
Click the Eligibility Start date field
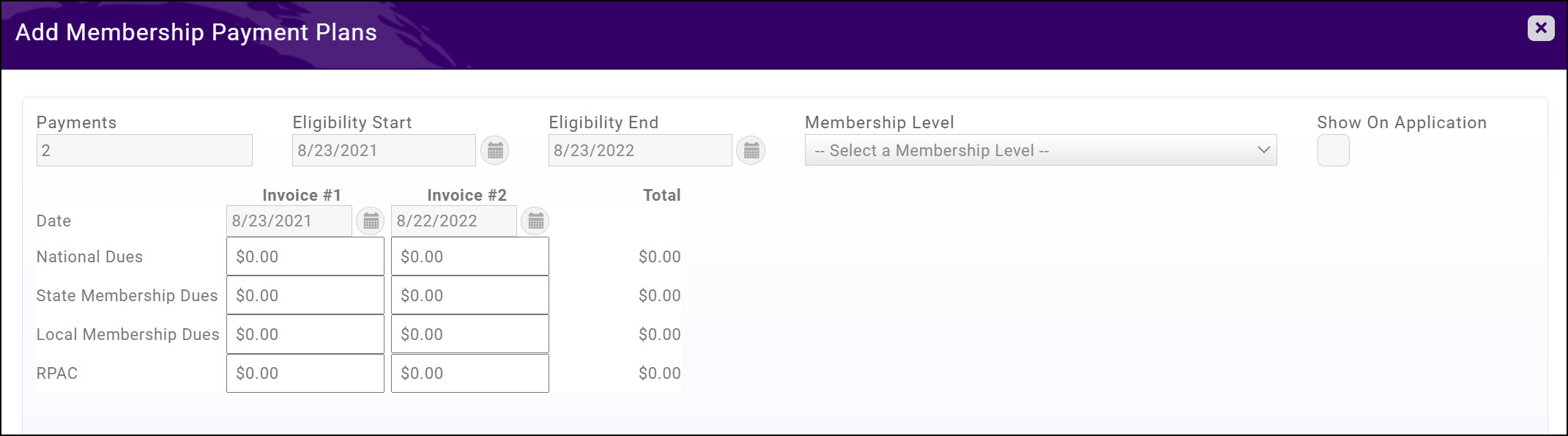(x=384, y=150)
